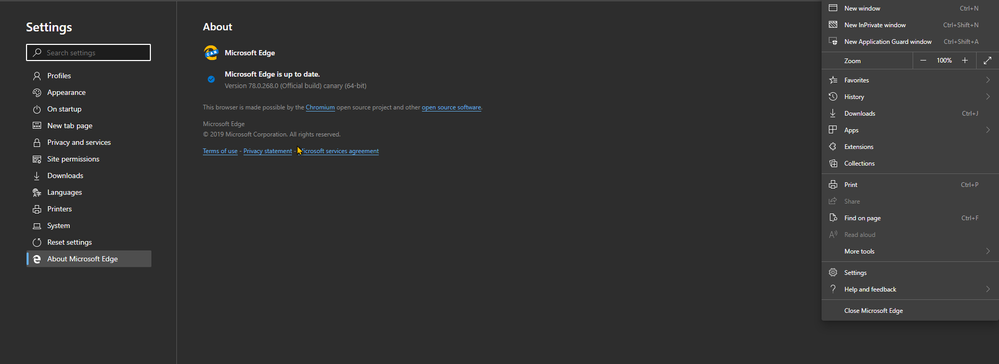The width and height of the screenshot is (999, 364).
Task: Click the Profiles person icon in sidebar
Action: [36, 76]
